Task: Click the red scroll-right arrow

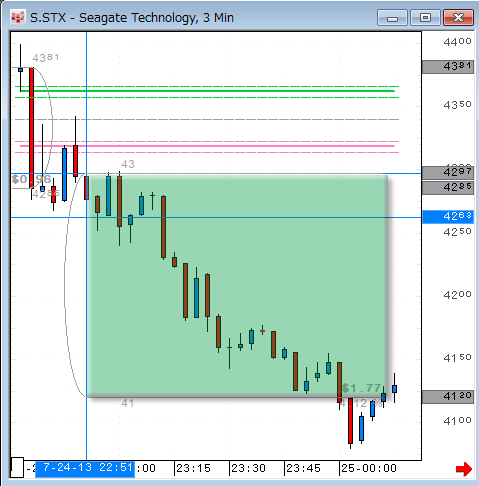Action: [x=464, y=469]
